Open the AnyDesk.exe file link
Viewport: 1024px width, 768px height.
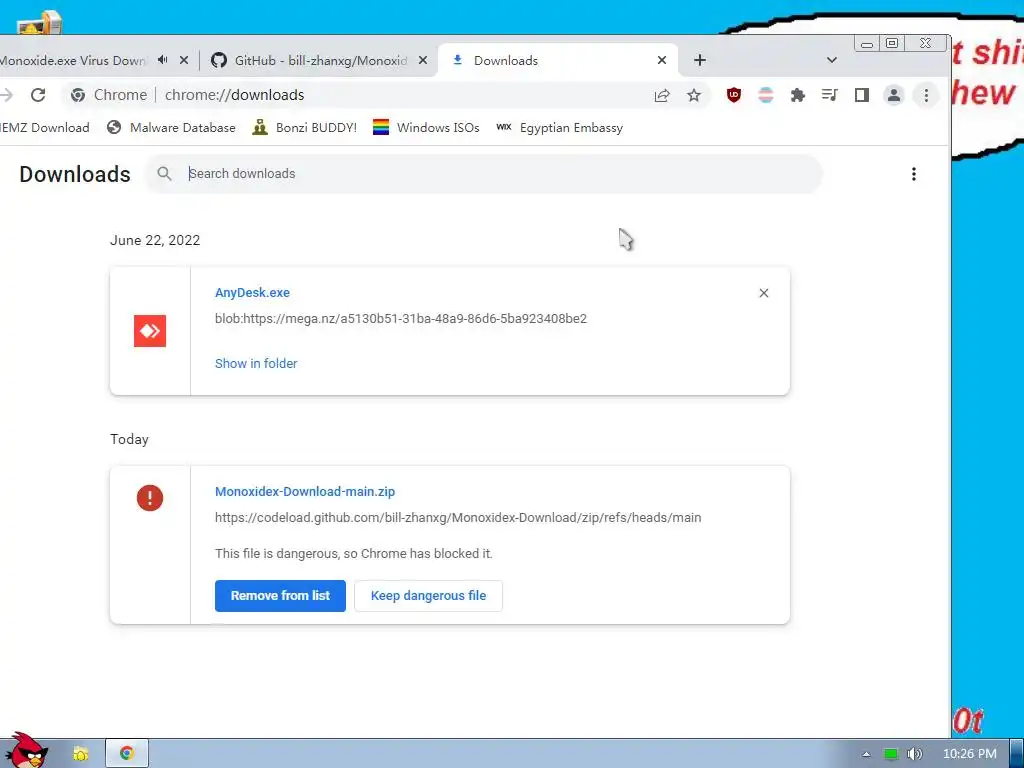tap(252, 293)
